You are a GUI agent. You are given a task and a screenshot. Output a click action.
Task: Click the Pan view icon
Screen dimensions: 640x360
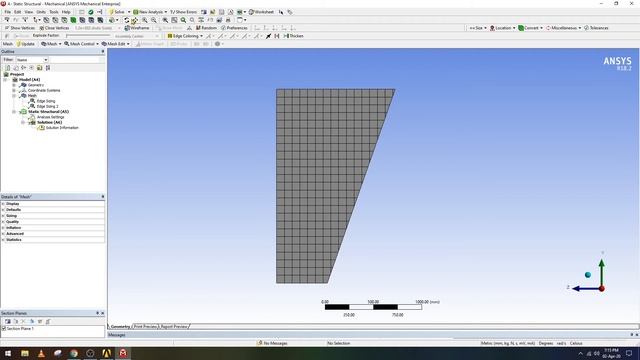pyautogui.click(x=134, y=20)
